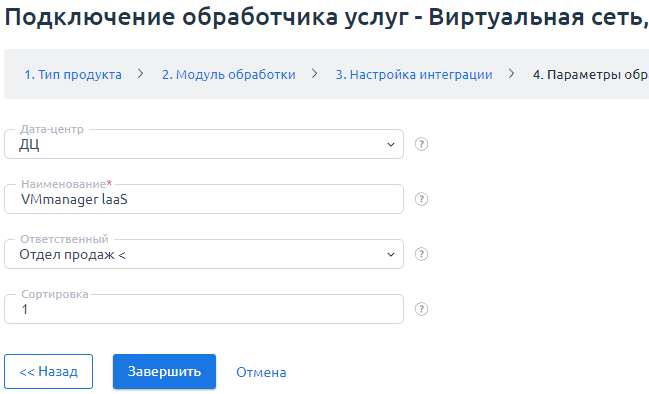Show help icon hint for Сортировка
649x394 pixels.
tap(421, 309)
